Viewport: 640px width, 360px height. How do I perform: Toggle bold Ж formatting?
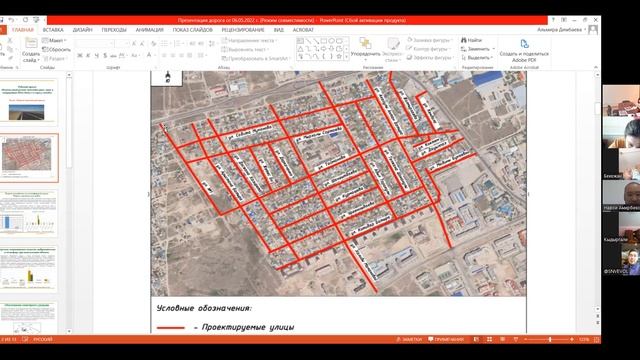point(80,56)
